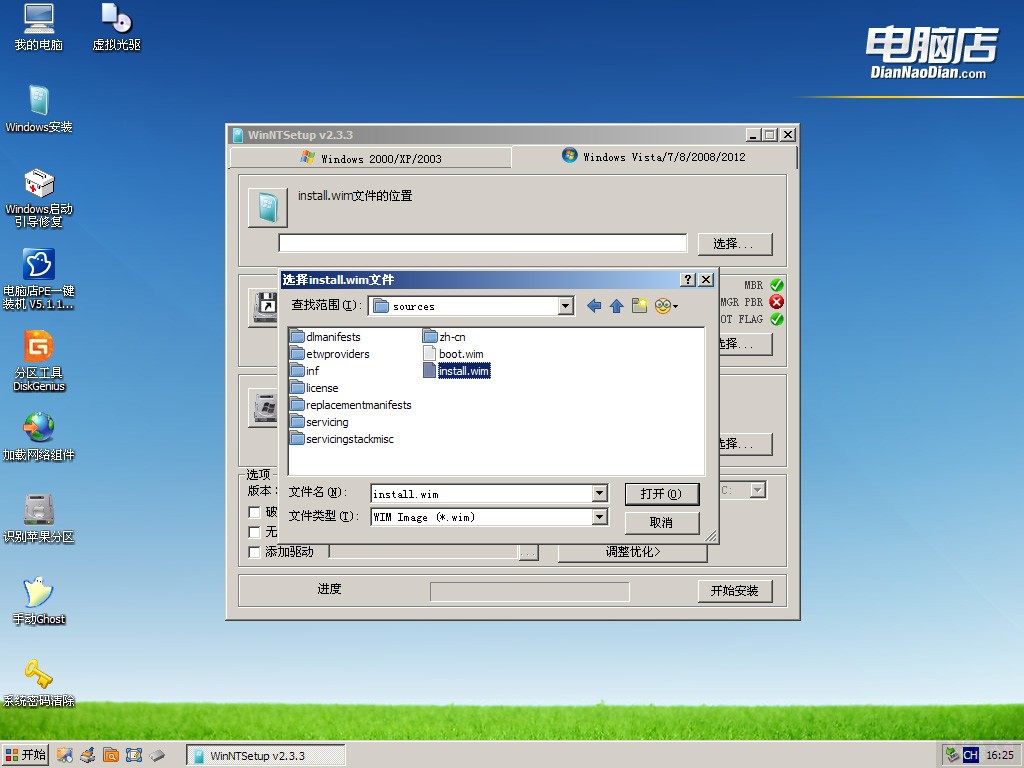
Task: Click the third quick launch folder icon
Action: coord(111,756)
